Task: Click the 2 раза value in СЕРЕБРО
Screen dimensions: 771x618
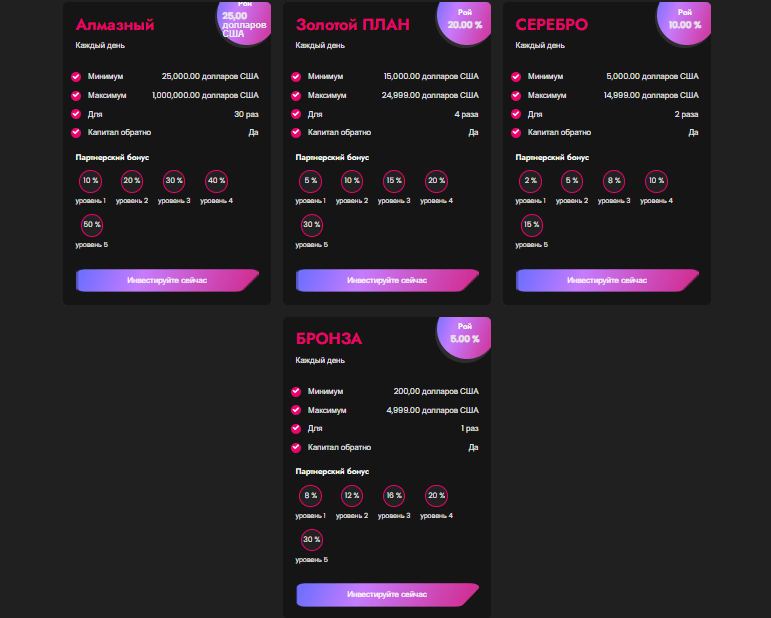Action: click(x=686, y=114)
